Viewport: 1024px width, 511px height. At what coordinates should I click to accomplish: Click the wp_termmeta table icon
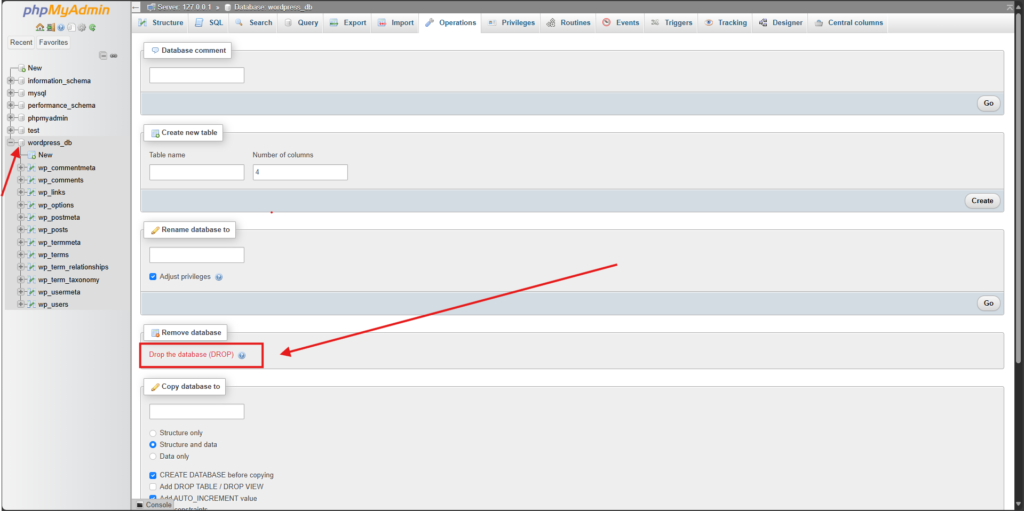point(31,242)
